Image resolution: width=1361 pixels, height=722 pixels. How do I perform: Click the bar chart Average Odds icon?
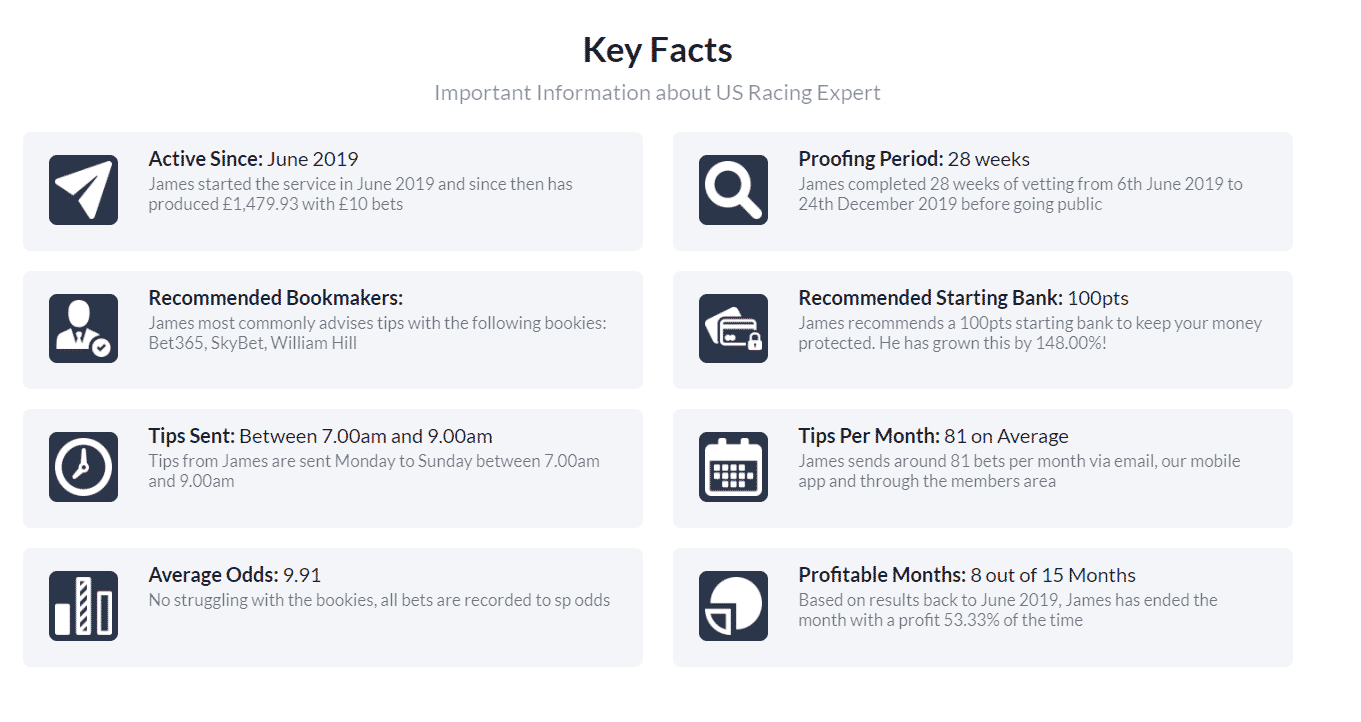coord(83,606)
